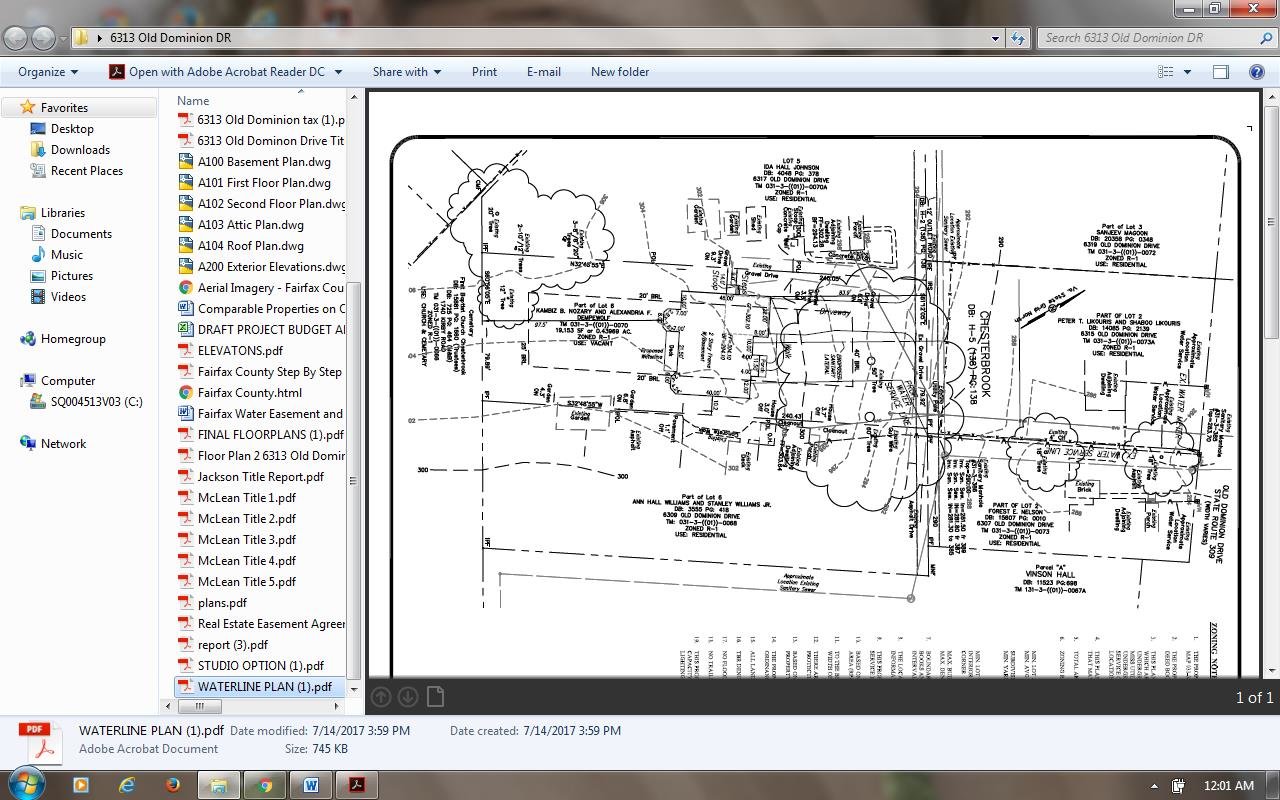
Task: Click the Print button
Action: pos(484,72)
